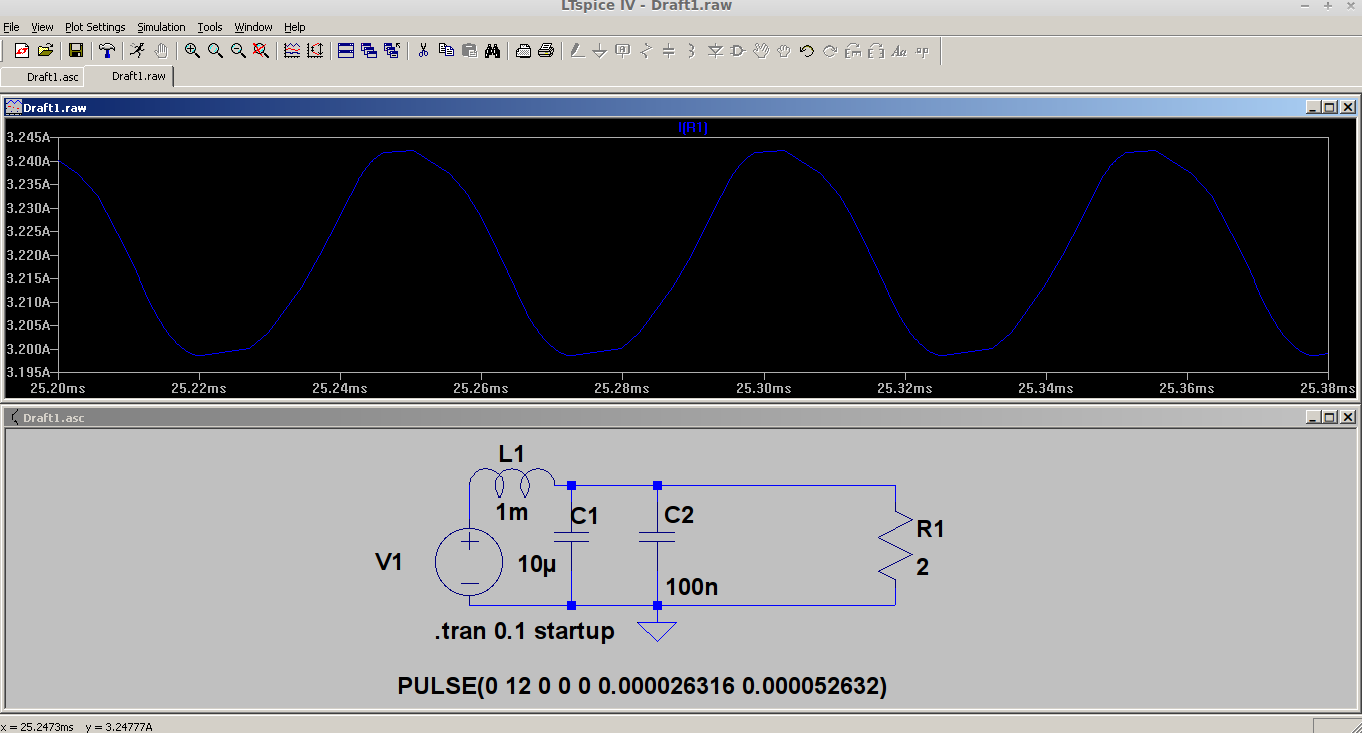Open the Help menu
Viewport: 1362px width, 733px height.
coord(294,27)
